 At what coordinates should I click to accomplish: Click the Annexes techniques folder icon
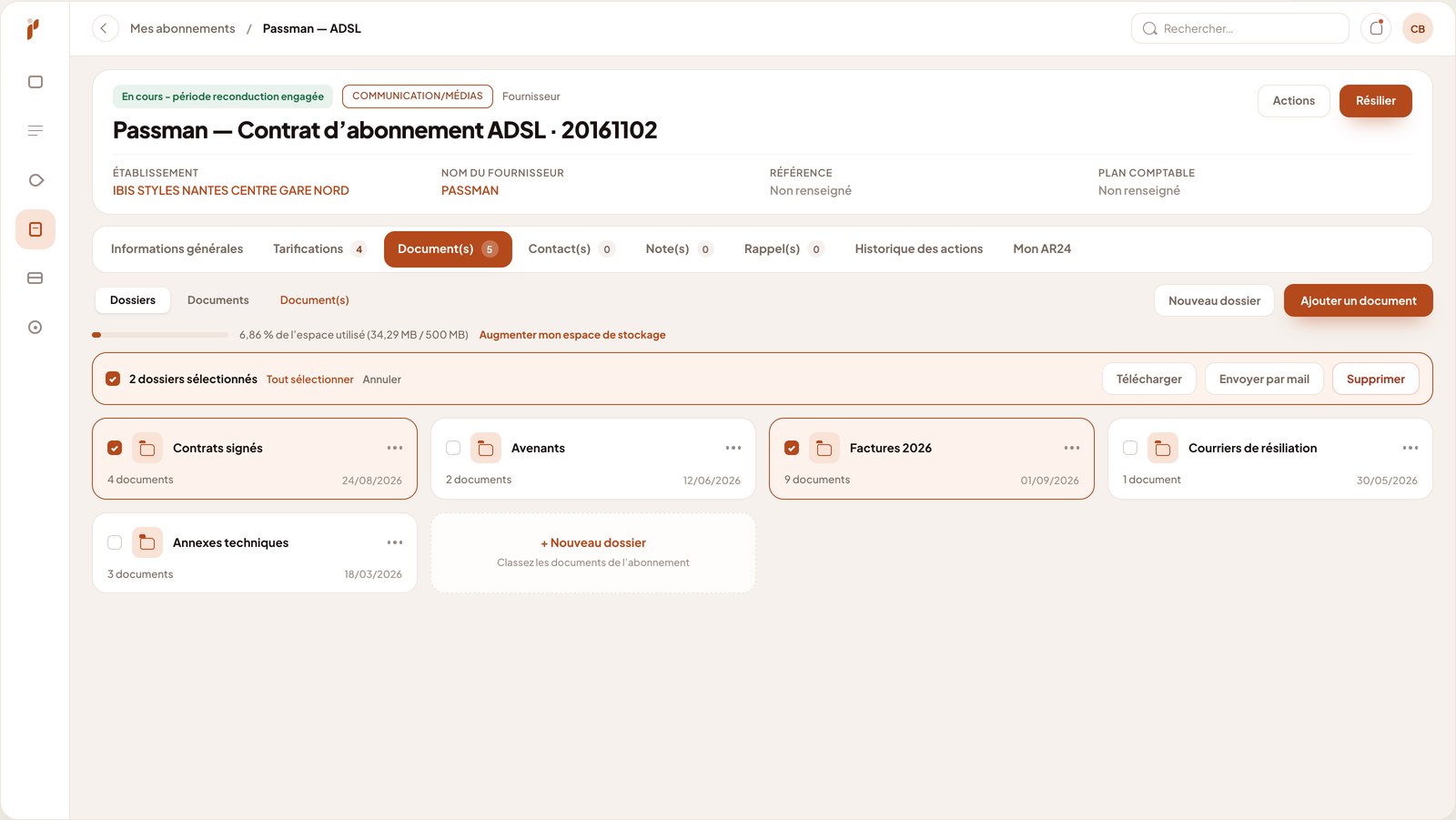click(x=147, y=542)
